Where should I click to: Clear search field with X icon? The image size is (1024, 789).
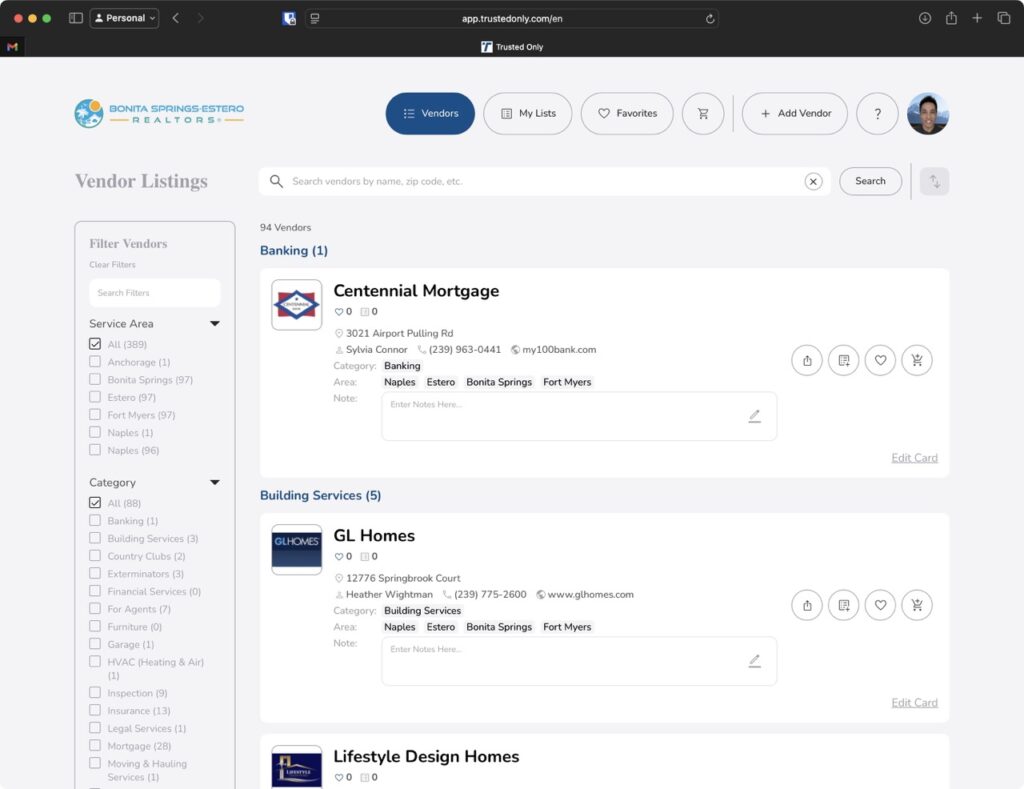click(x=813, y=181)
